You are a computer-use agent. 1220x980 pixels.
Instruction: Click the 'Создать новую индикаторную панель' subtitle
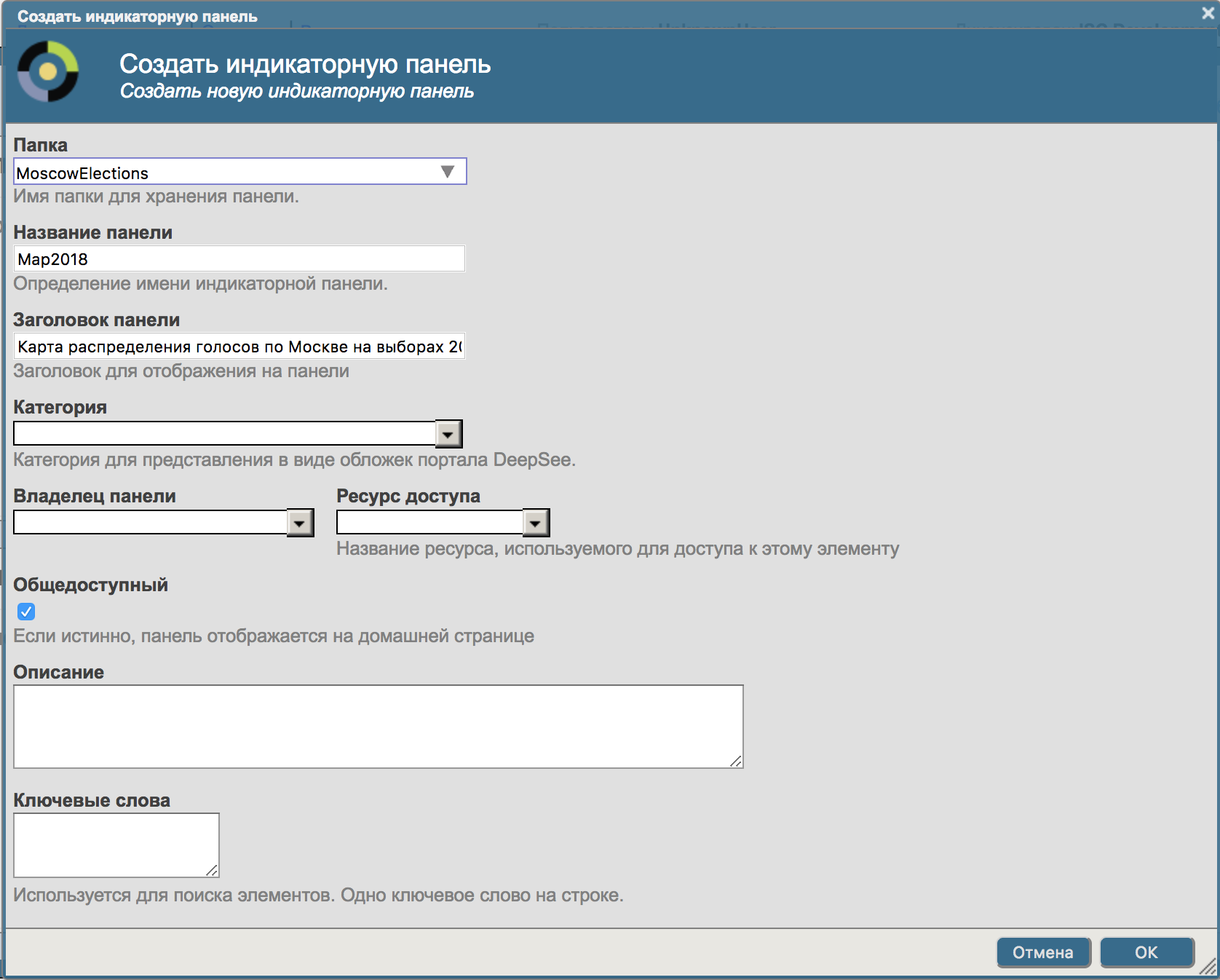pos(297,91)
